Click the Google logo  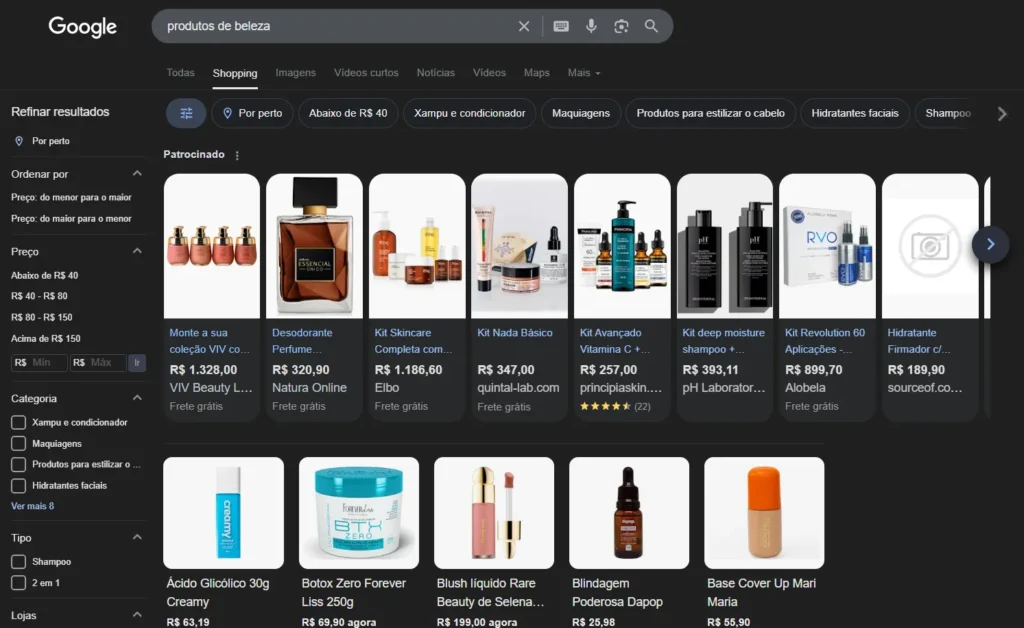pyautogui.click(x=82, y=27)
